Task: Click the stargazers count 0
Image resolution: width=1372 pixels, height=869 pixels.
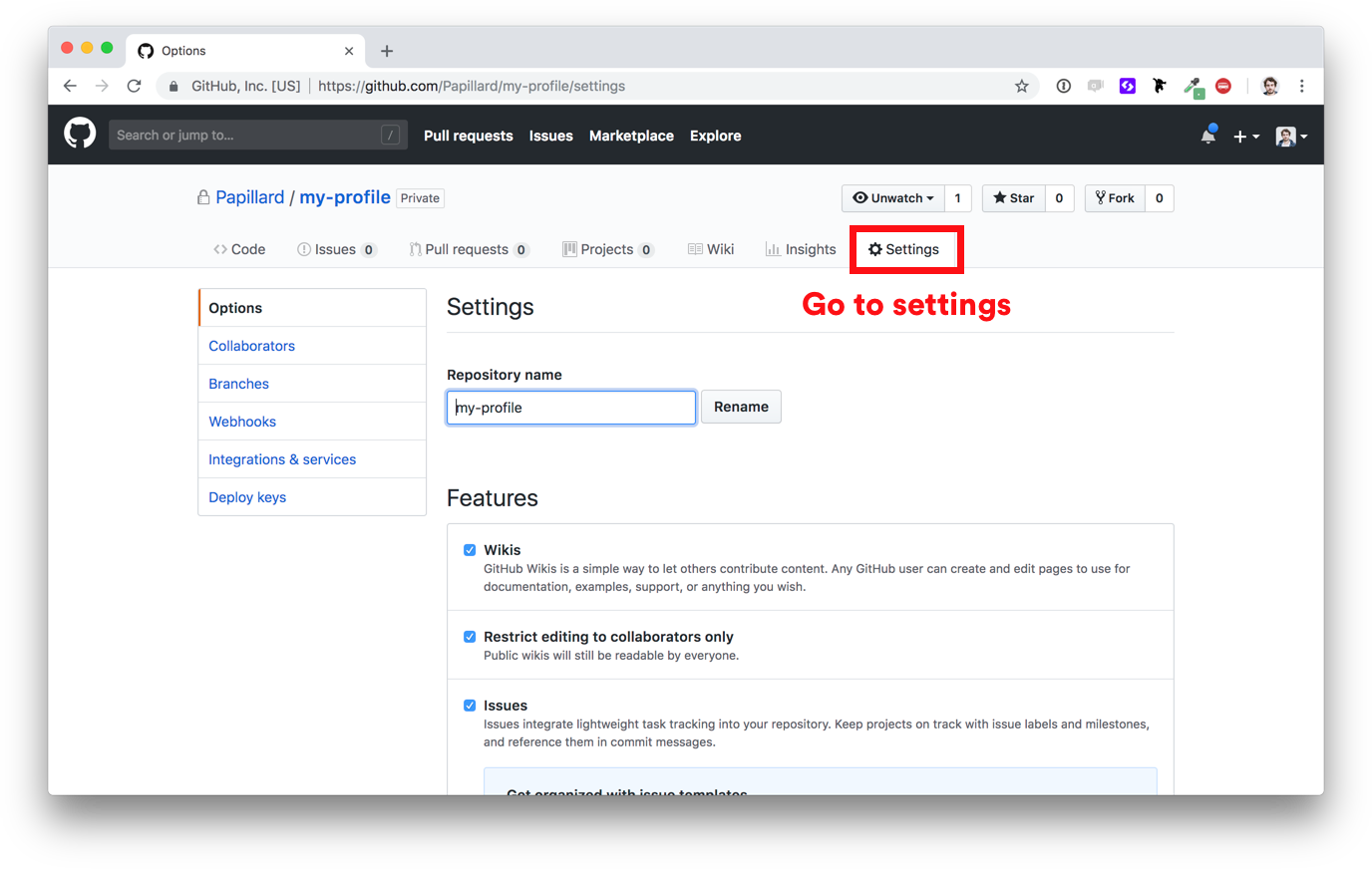Action: (1059, 198)
